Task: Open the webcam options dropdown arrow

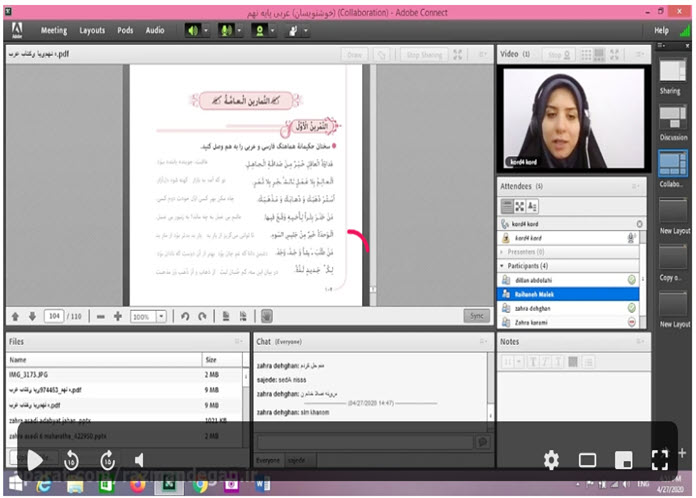Action: coord(273,30)
